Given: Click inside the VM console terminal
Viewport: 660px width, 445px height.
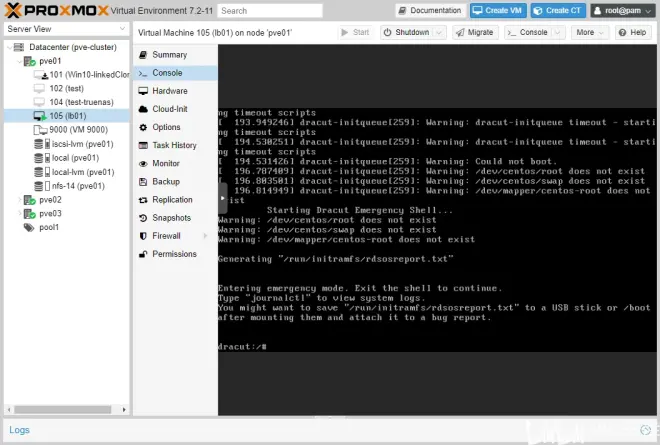Looking at the screenshot, I should (x=437, y=229).
